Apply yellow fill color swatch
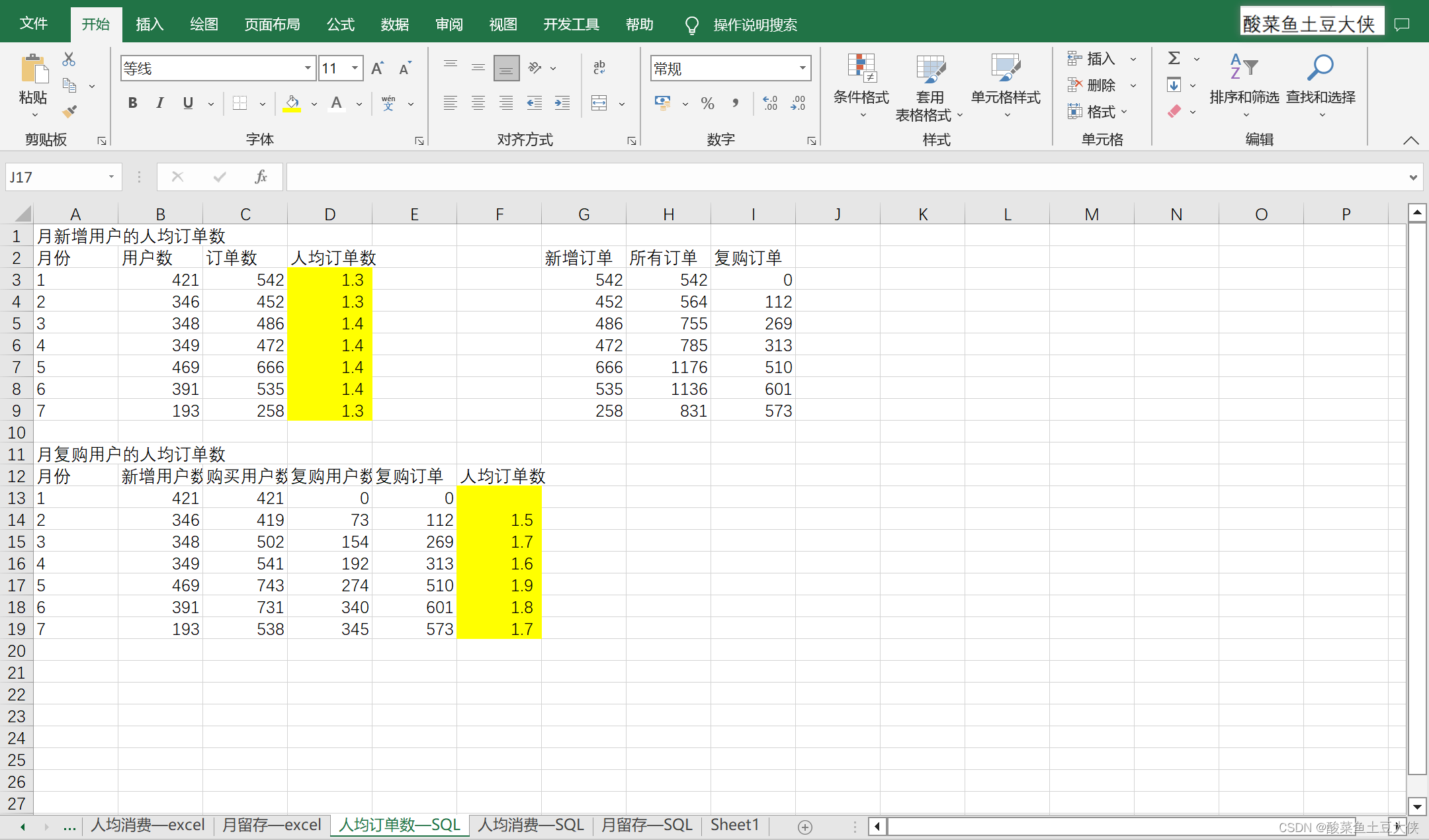Viewport: 1429px width, 840px height. pyautogui.click(x=292, y=103)
